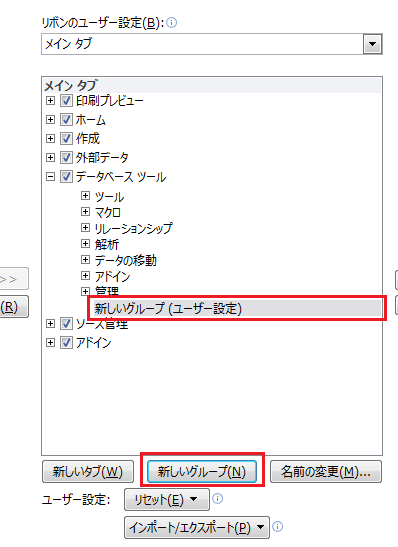Toggle the データベース ツール checkbox

pos(66,177)
